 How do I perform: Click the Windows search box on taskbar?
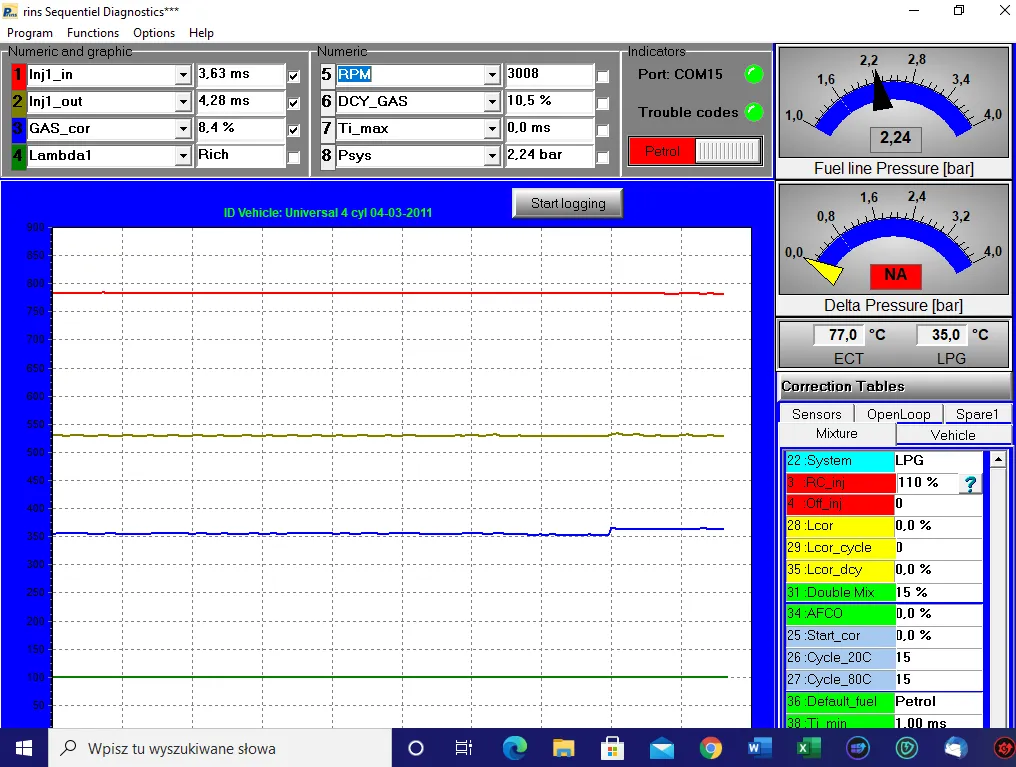coord(220,748)
